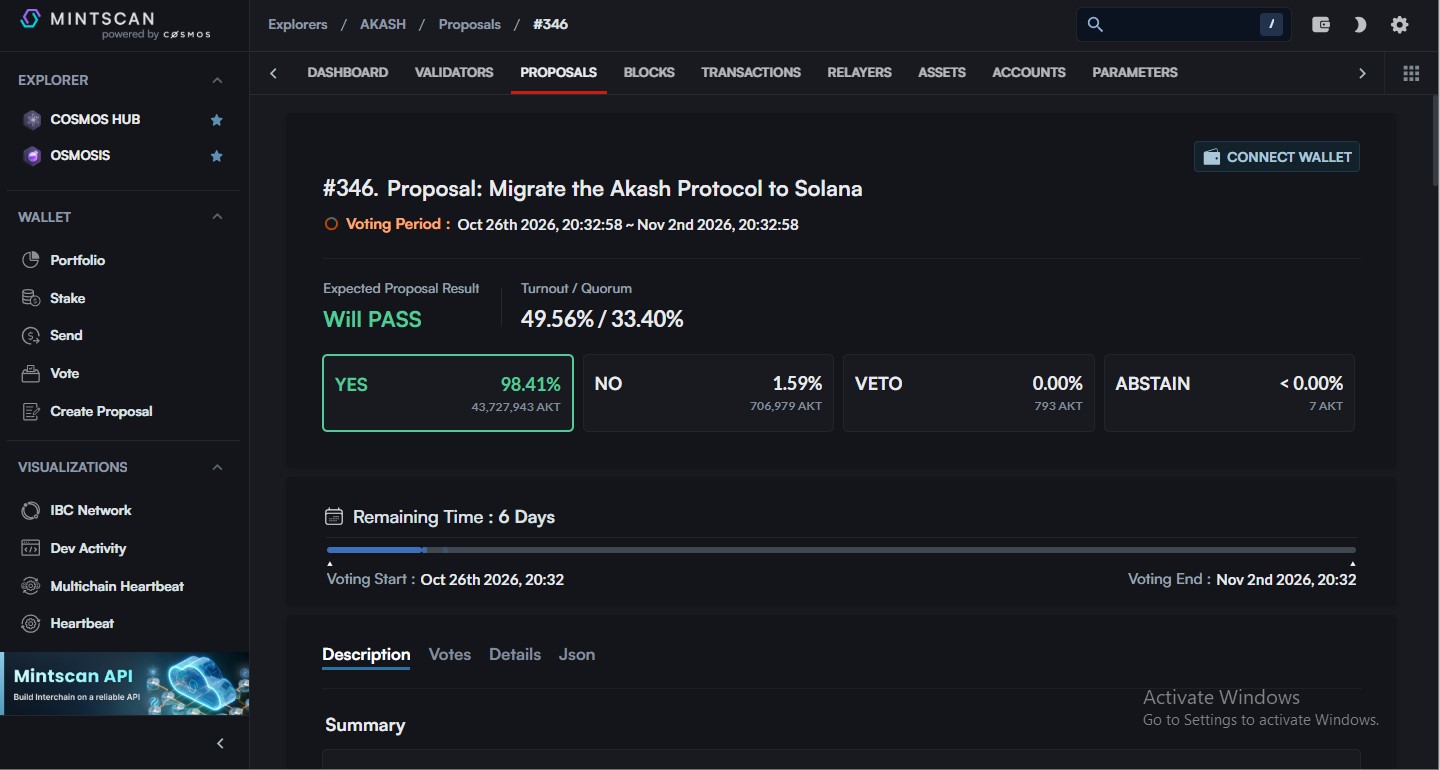1440x770 pixels.
Task: Open the Transactions tab
Action: [x=751, y=73]
